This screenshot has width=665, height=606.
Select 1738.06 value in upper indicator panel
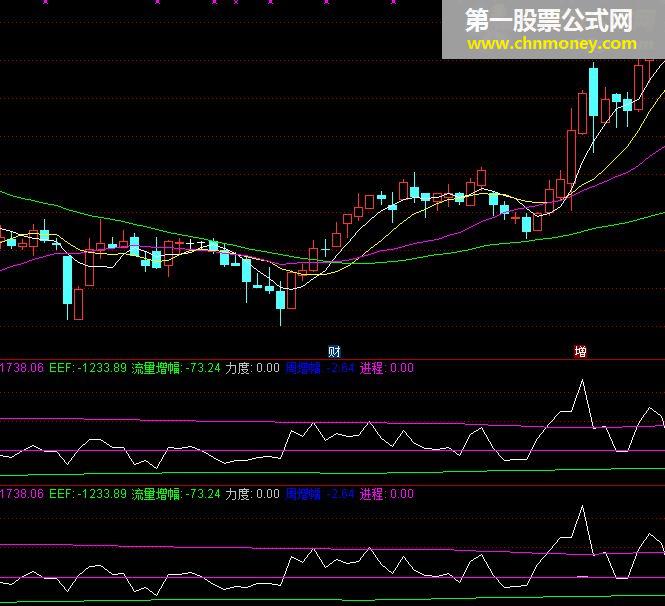click(x=22, y=368)
